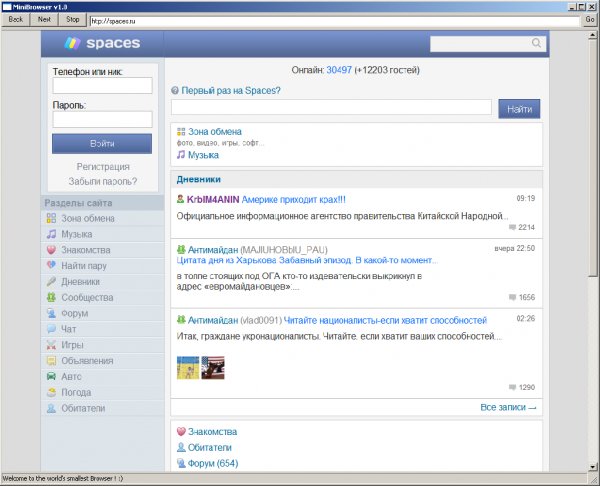Click comment icon beside 1290
The width and height of the screenshot is (600, 486).
(512, 387)
